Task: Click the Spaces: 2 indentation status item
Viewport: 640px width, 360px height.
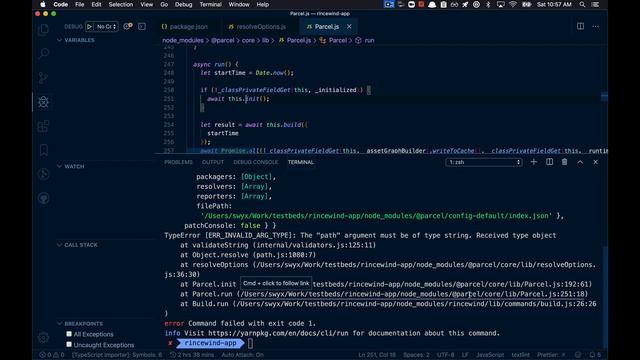Action: [x=416, y=355]
